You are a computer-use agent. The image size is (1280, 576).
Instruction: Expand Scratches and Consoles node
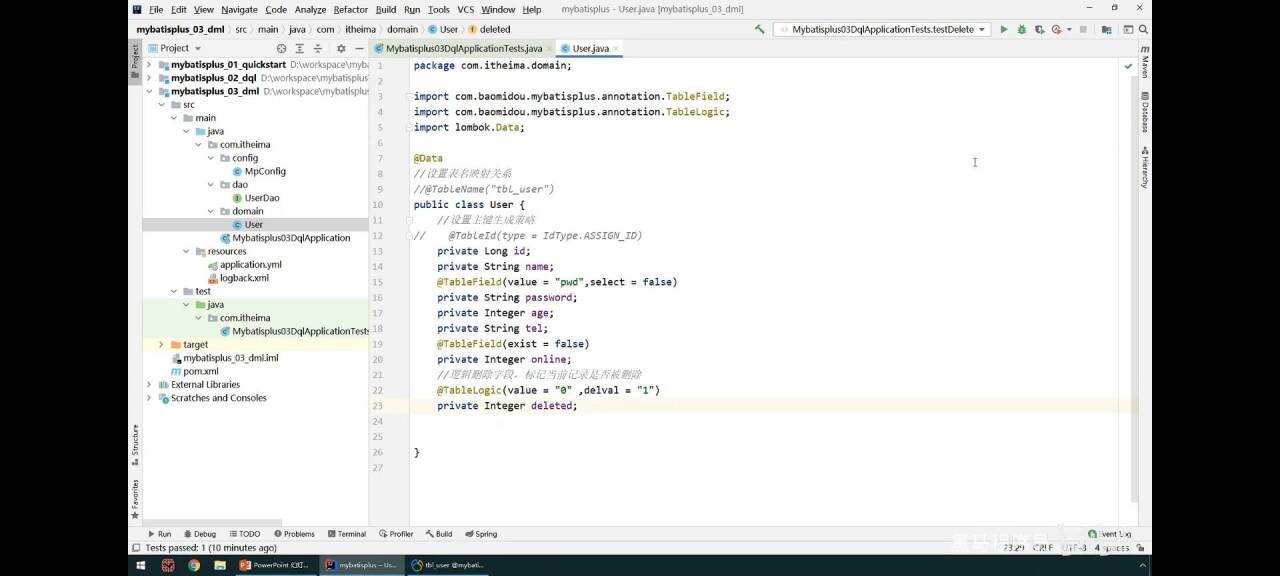pos(149,398)
